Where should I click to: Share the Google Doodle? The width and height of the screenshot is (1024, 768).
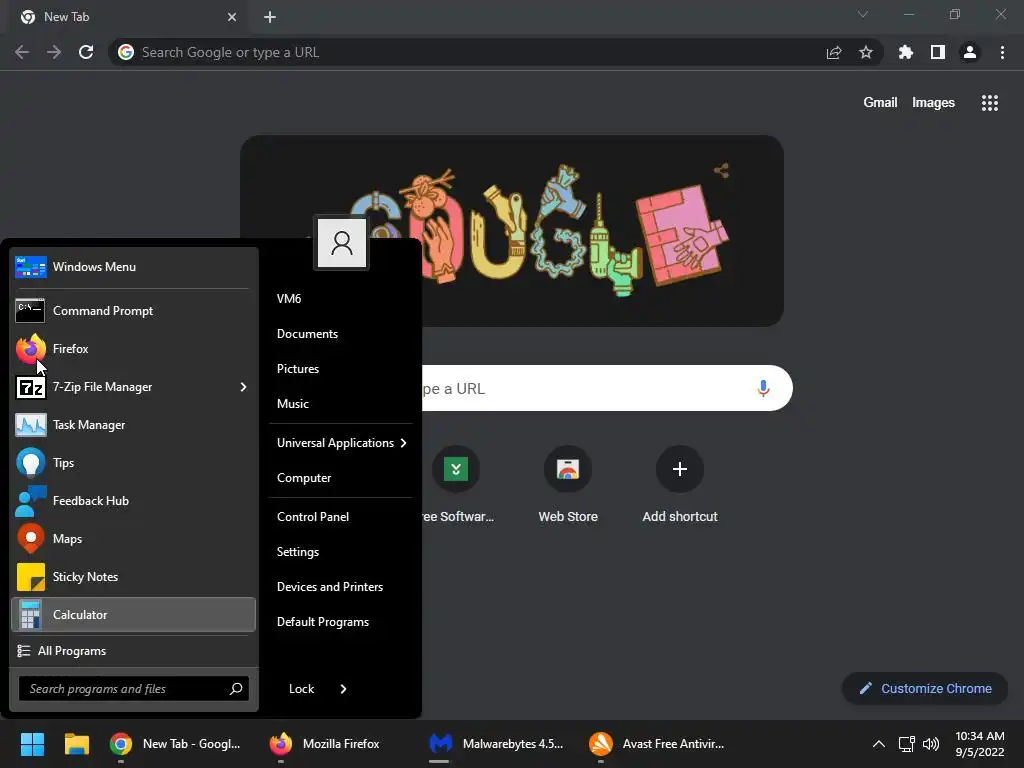click(721, 171)
